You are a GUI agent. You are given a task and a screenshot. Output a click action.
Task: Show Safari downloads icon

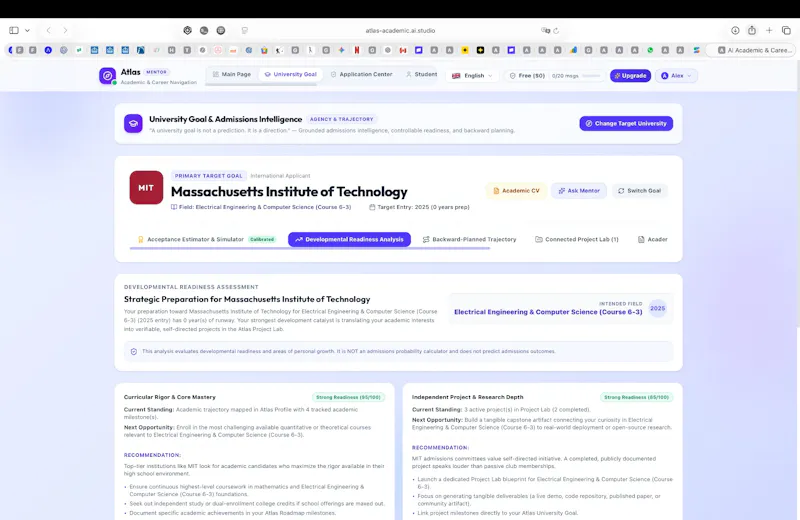pos(735,31)
